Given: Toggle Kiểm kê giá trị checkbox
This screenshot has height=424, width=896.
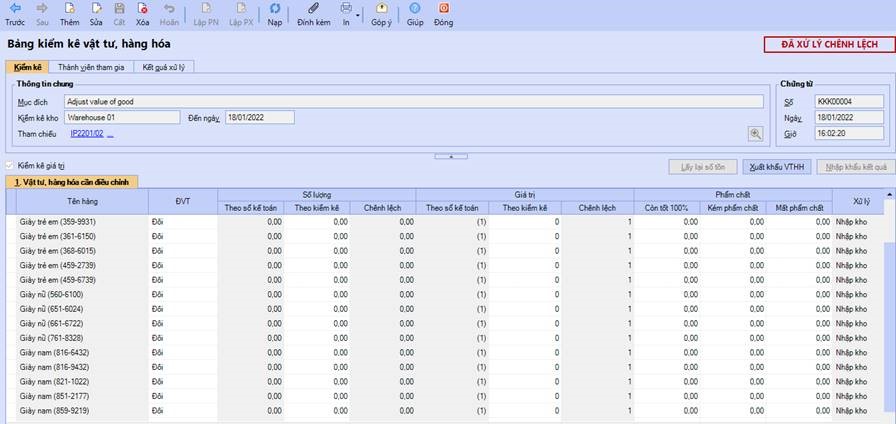Looking at the screenshot, I should [x=9, y=166].
